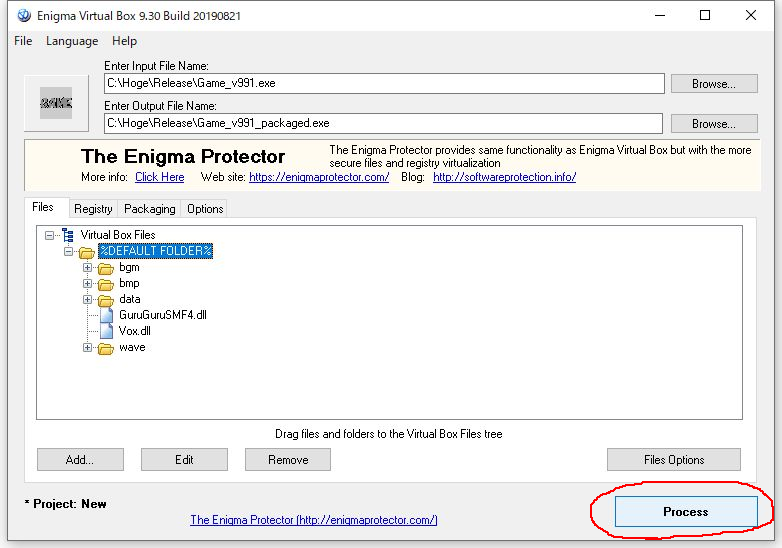Screen dimensions: 782x548
Task: Click the Remove button
Action: tap(288, 460)
